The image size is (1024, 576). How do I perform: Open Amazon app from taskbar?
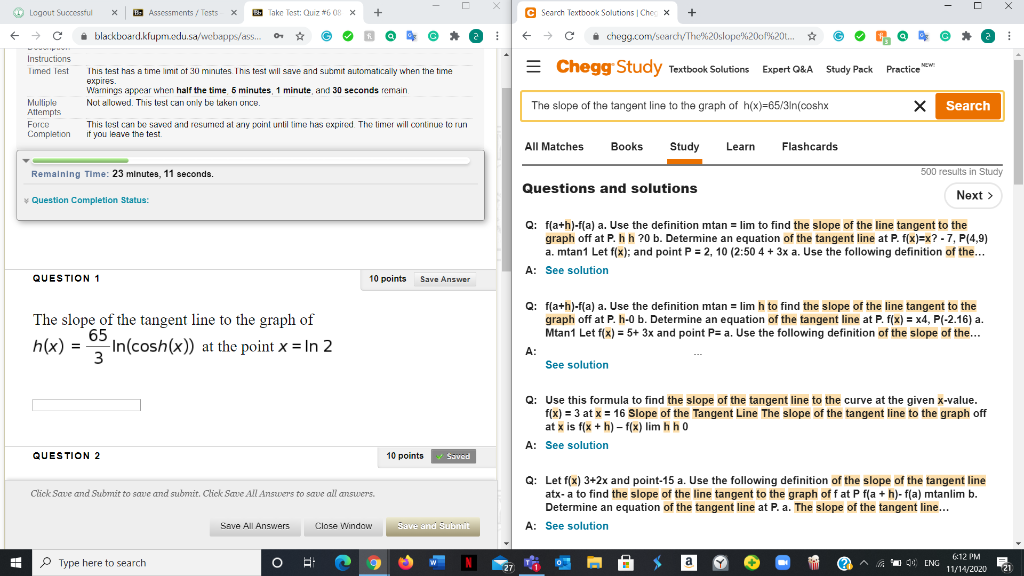(x=688, y=562)
